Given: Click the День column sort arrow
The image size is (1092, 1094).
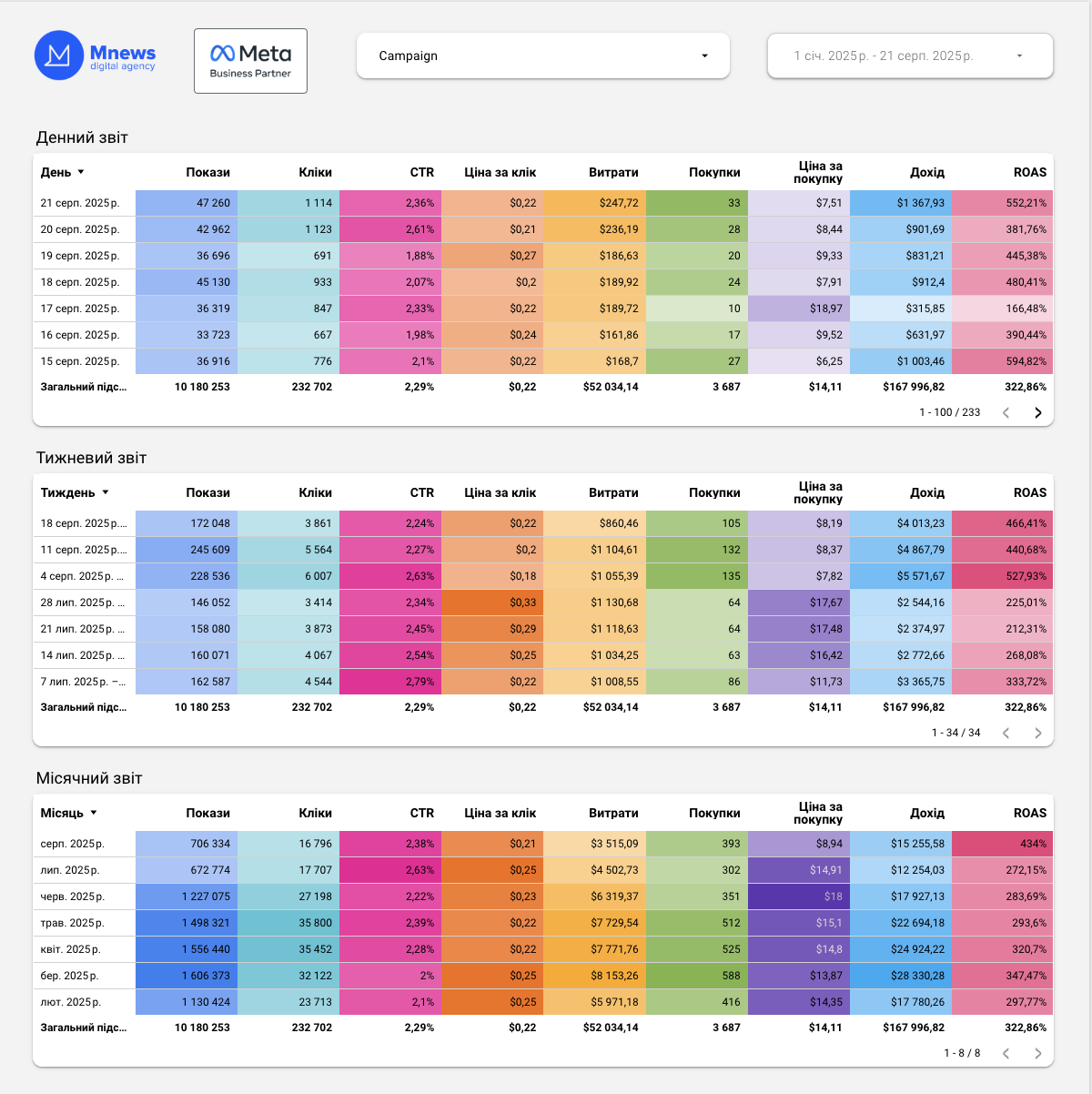Looking at the screenshot, I should point(81,172).
